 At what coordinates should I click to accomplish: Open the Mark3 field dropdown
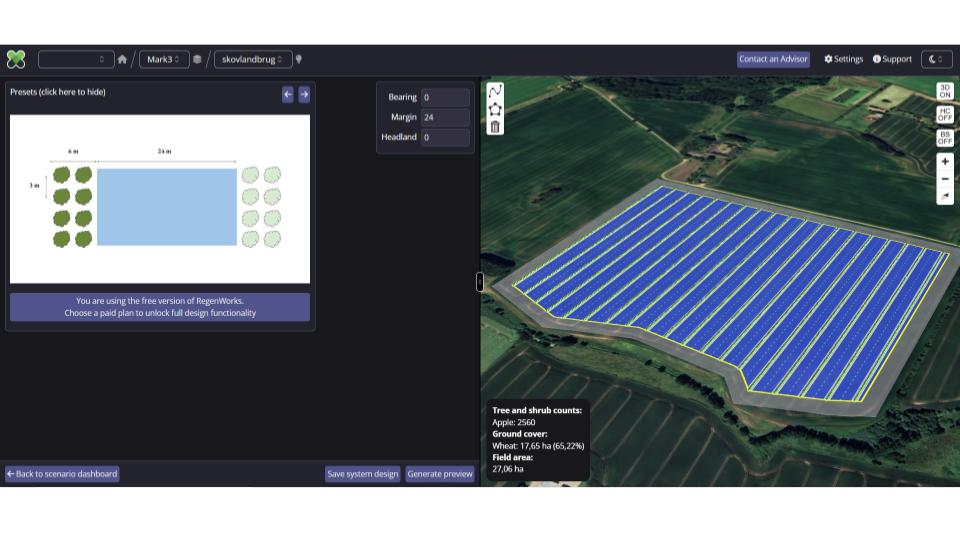(x=164, y=59)
